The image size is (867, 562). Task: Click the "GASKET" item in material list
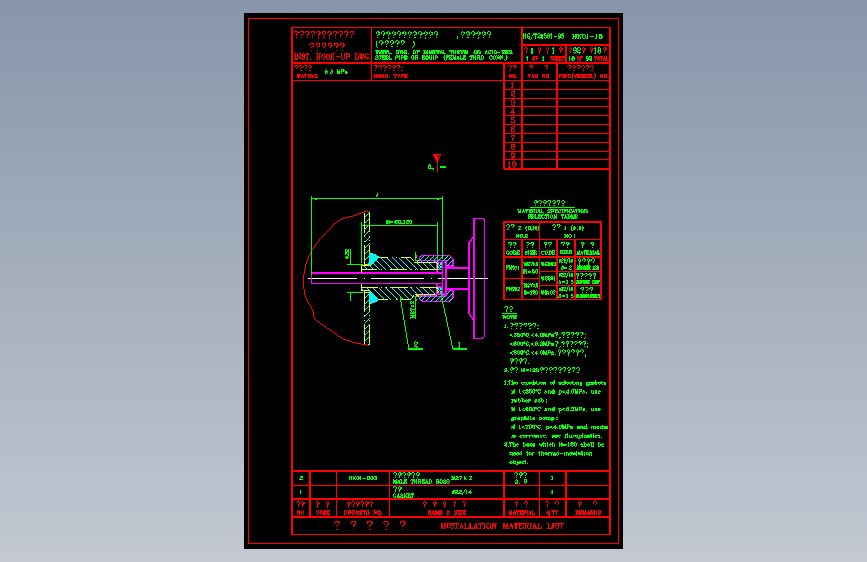pos(403,496)
